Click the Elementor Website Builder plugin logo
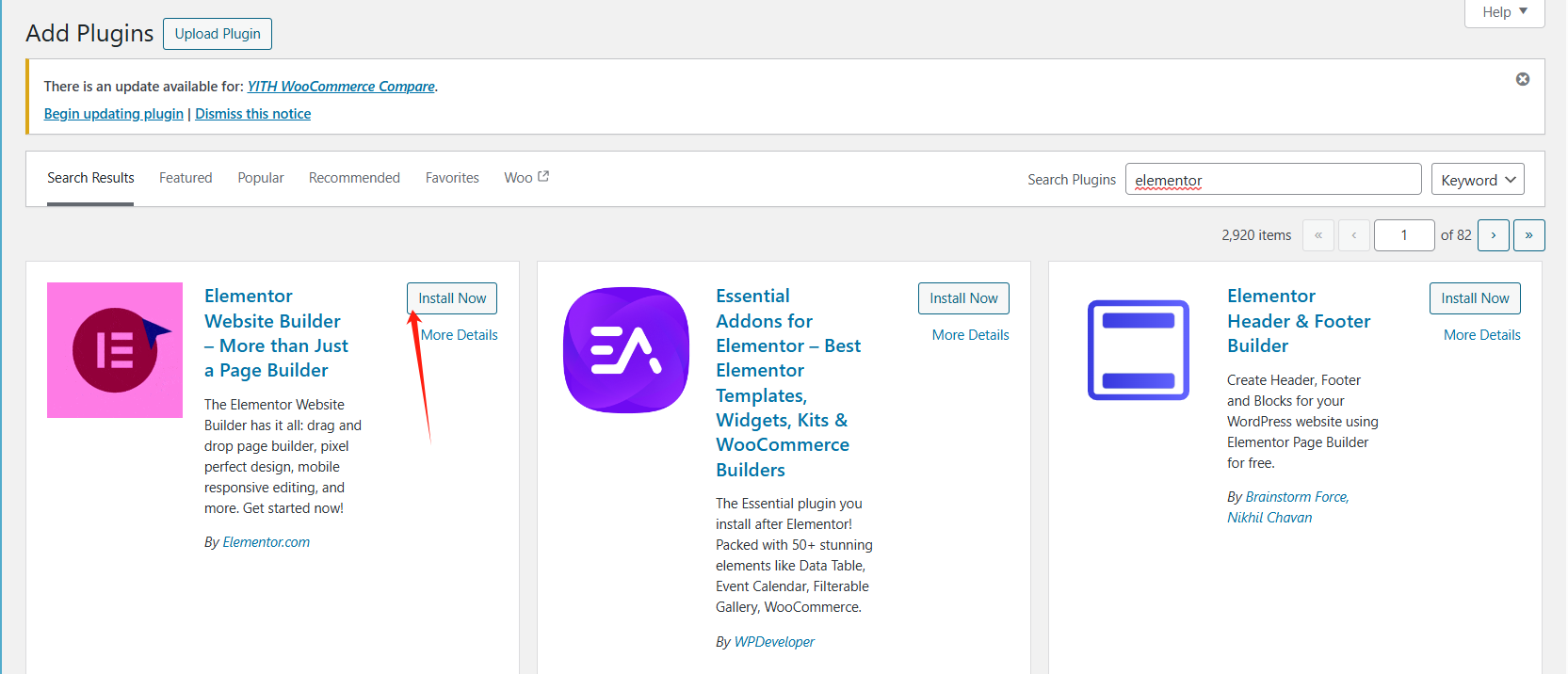1568x674 pixels. [115, 350]
